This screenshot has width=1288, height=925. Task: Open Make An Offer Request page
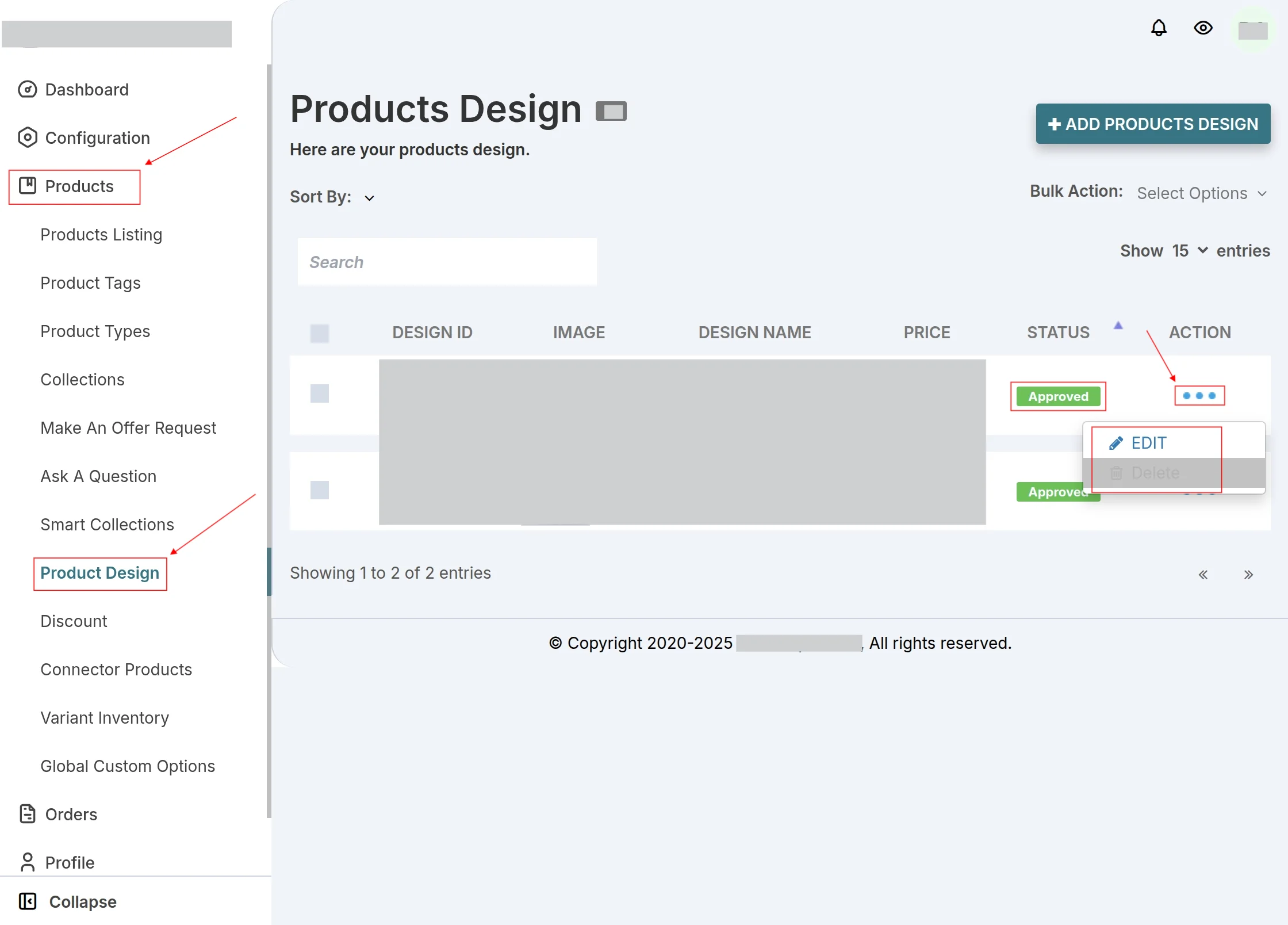(128, 428)
